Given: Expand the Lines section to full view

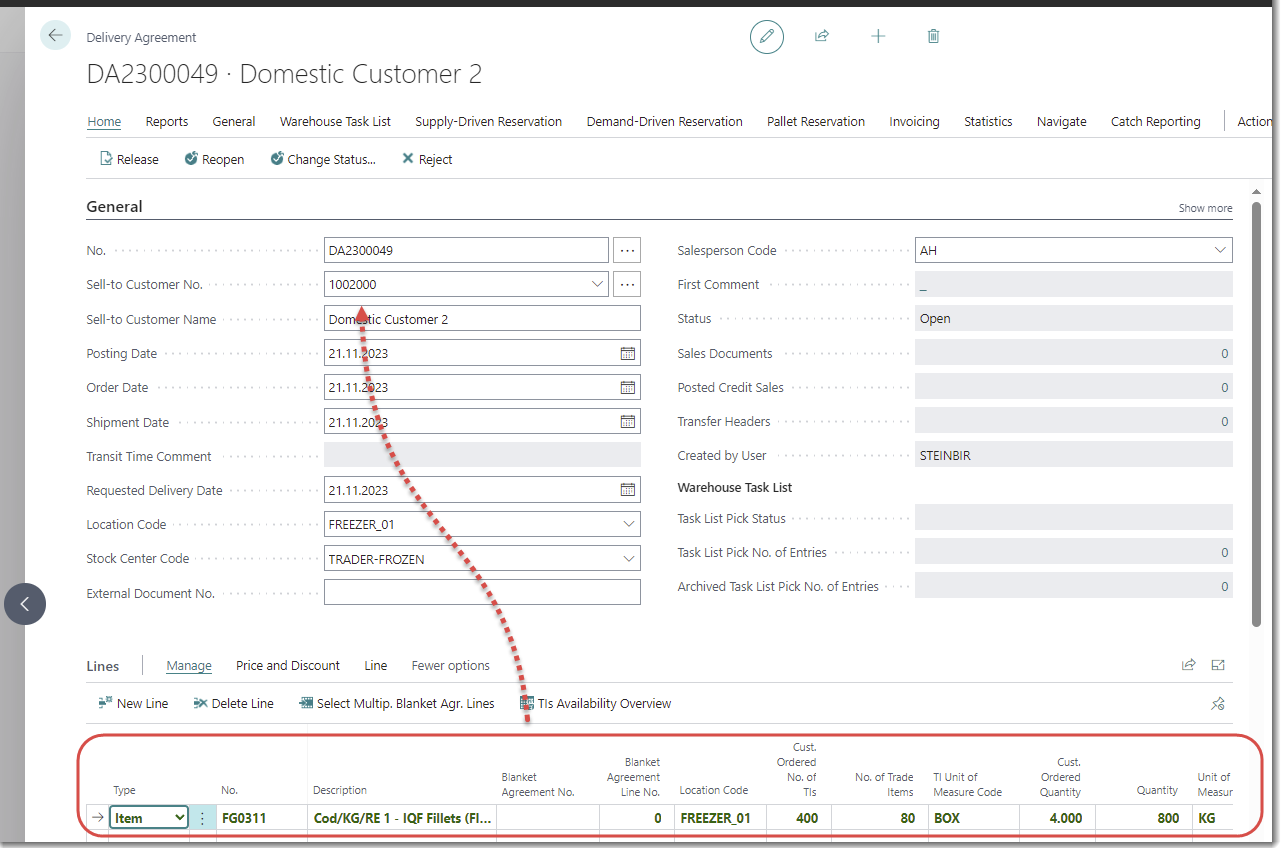Looking at the screenshot, I should [x=1218, y=665].
